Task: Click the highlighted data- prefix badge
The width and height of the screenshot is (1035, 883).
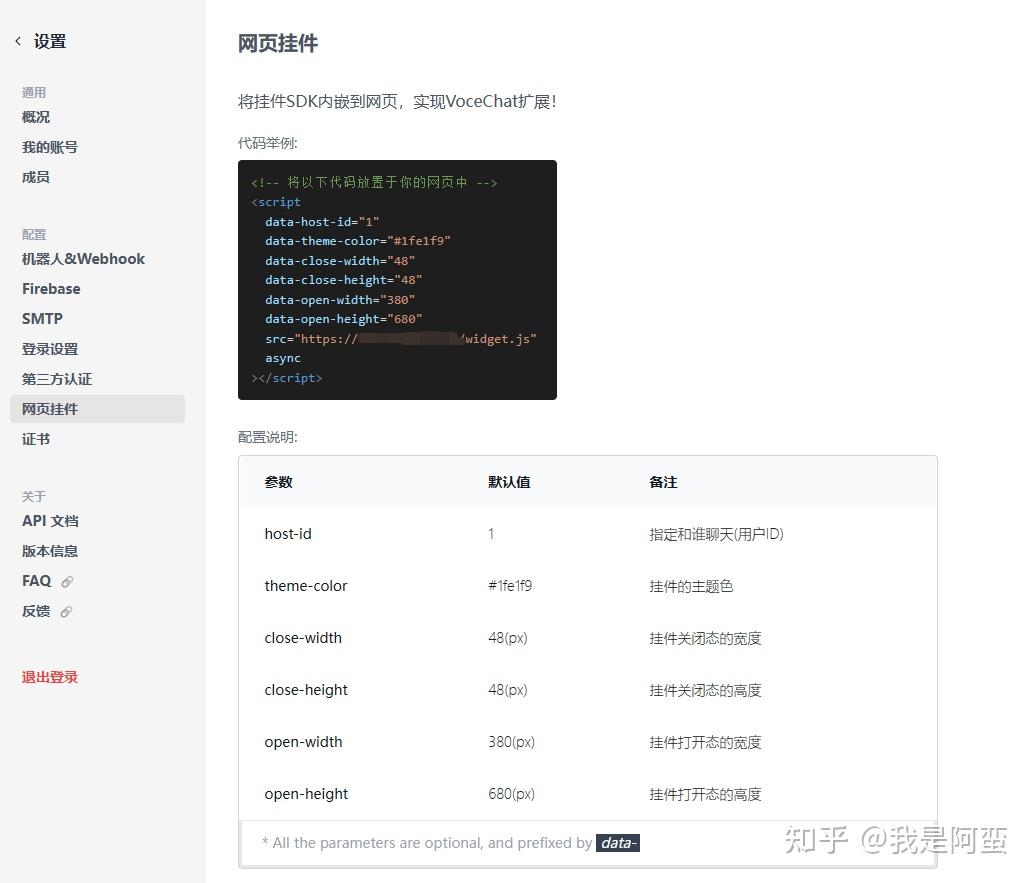Action: (618, 842)
